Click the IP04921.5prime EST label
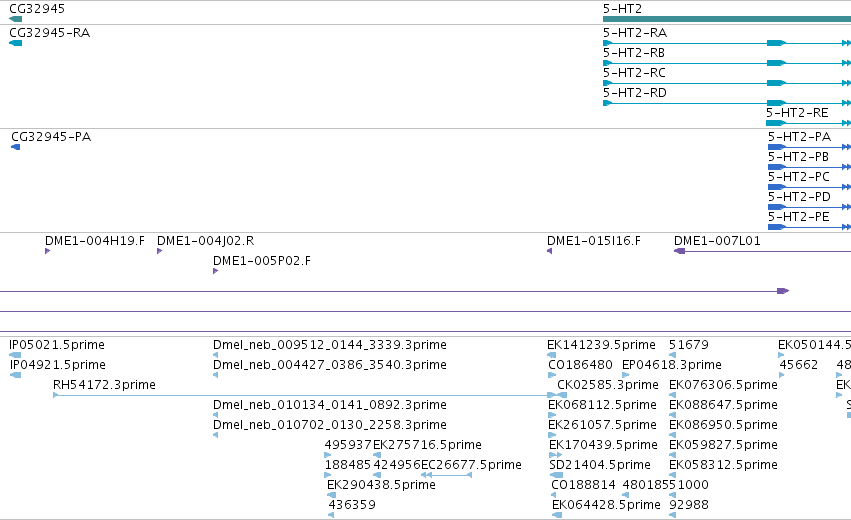Viewport: 851px width, 520px height. click(x=58, y=365)
